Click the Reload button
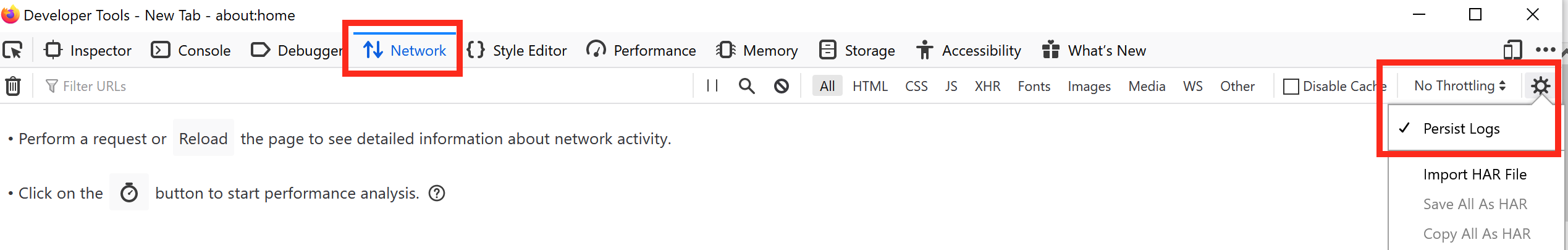1568x250 pixels. pos(203,139)
